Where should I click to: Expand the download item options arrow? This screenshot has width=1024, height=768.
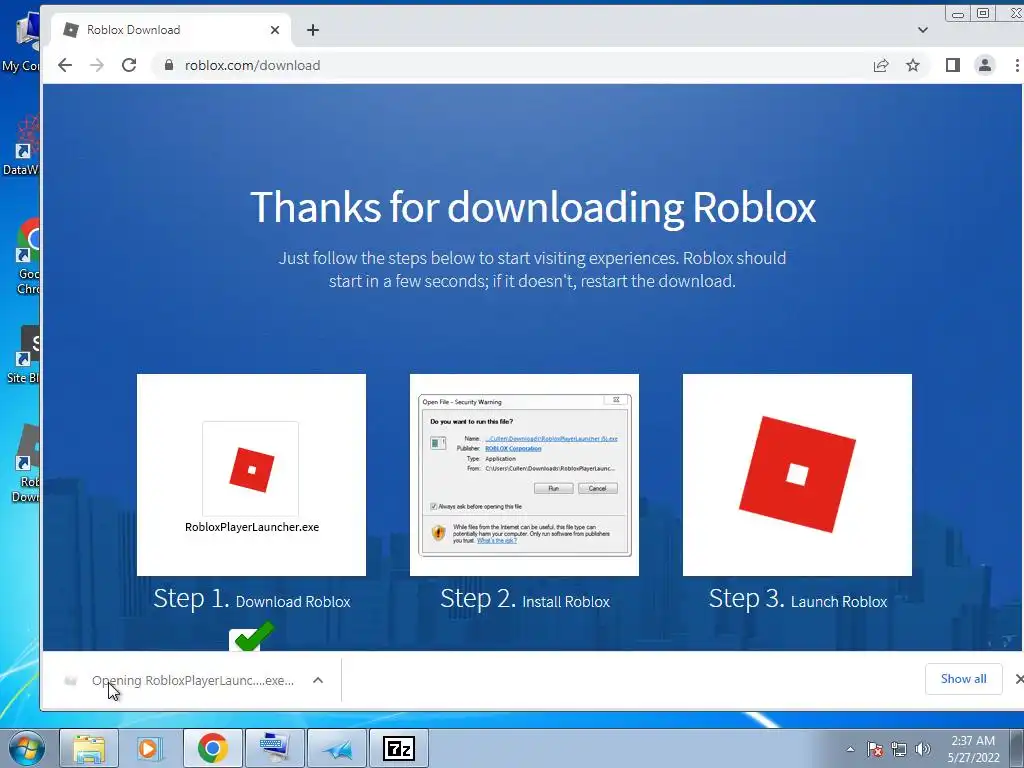point(318,680)
